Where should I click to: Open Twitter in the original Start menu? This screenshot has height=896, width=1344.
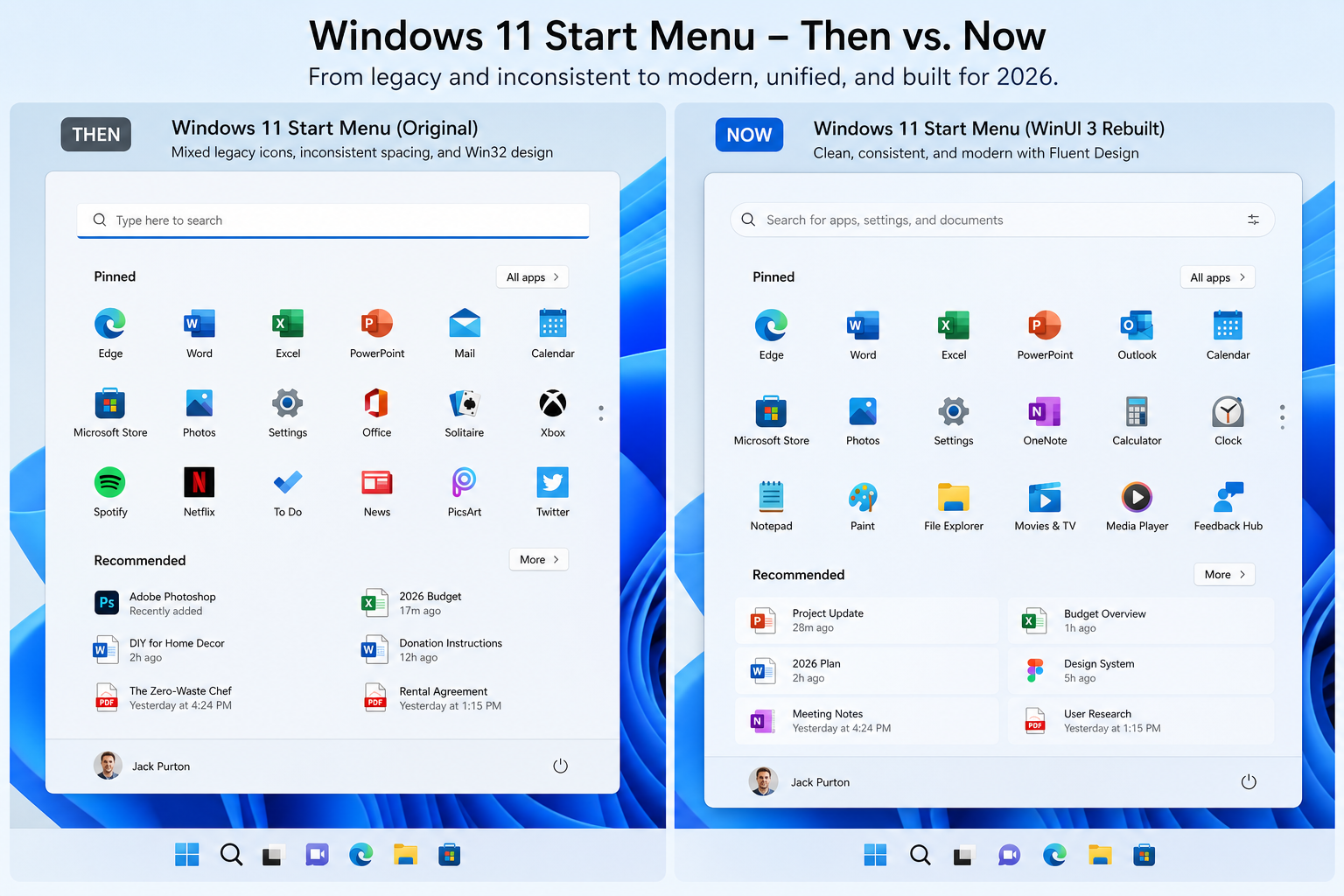click(x=553, y=492)
